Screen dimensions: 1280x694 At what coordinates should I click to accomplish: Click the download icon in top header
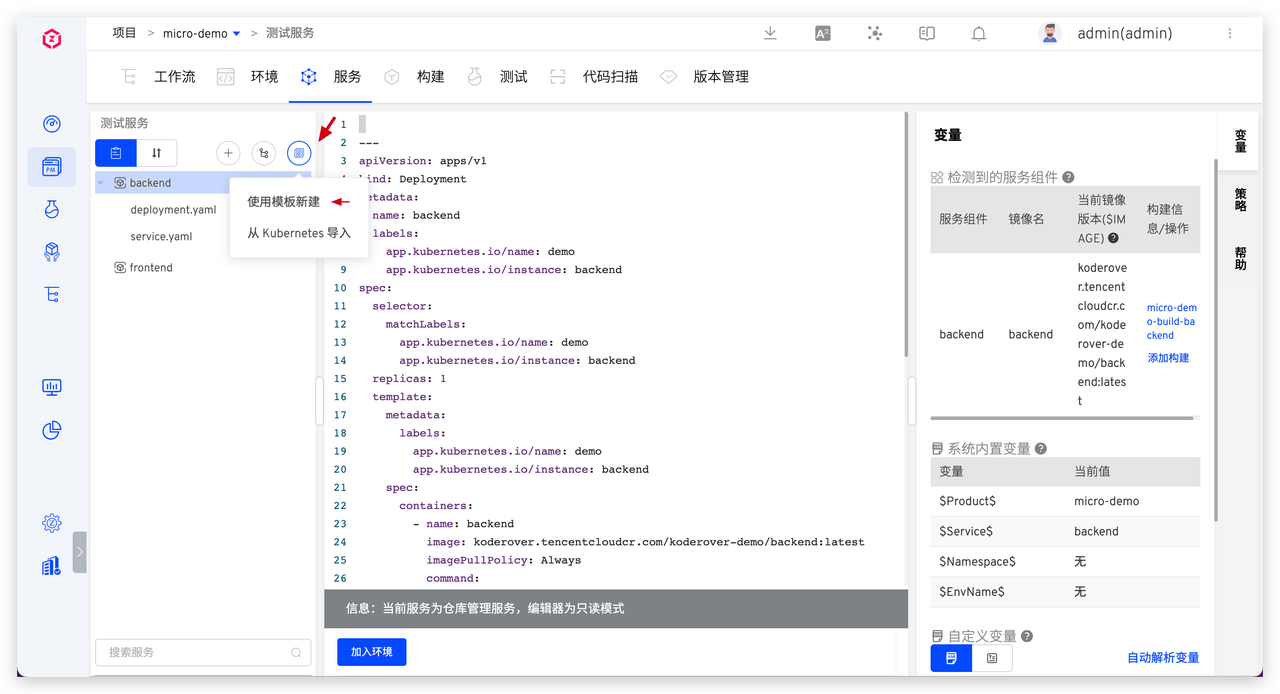point(770,33)
